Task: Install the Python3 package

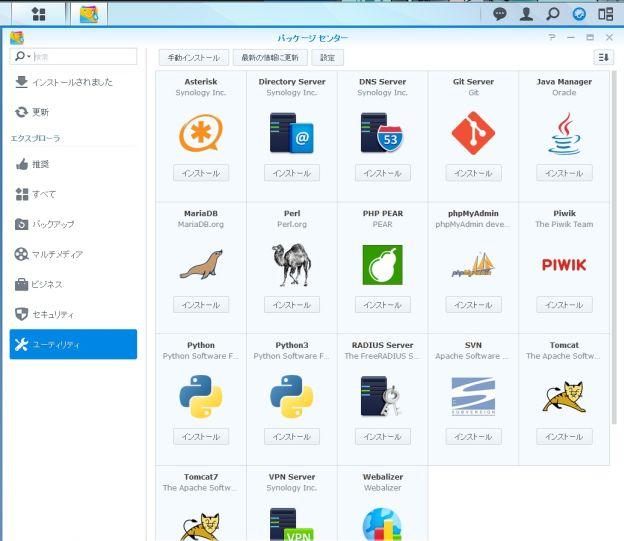Action: pyautogui.click(x=292, y=437)
